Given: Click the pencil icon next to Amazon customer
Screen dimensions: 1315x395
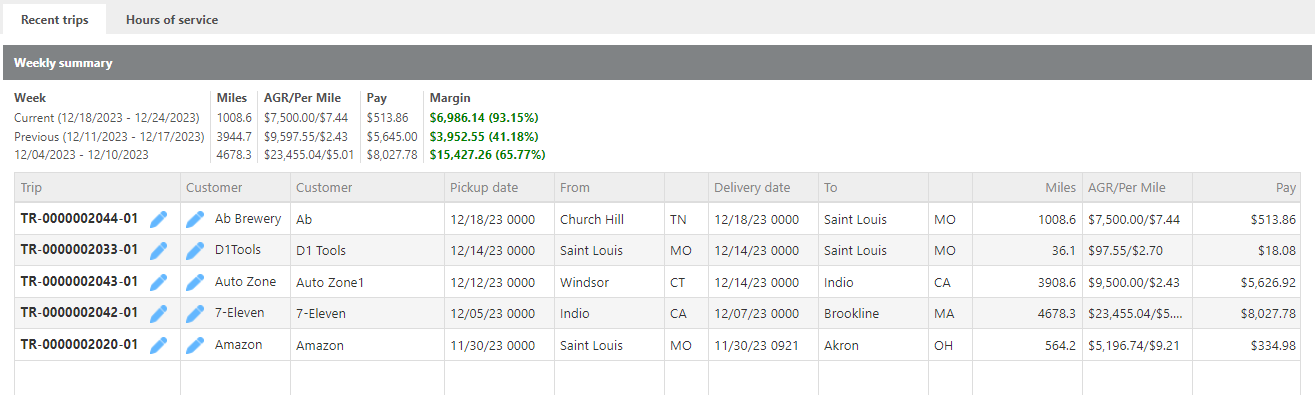Looking at the screenshot, I should 195,346.
